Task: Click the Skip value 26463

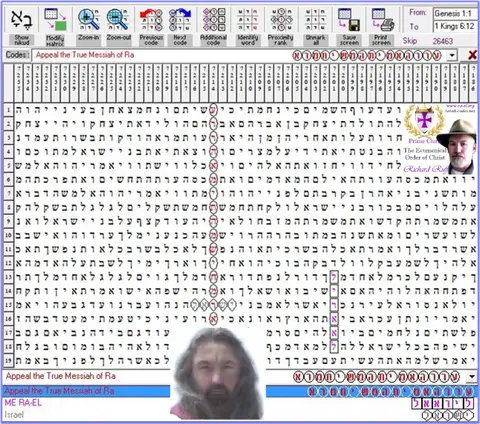Action: coord(443,41)
